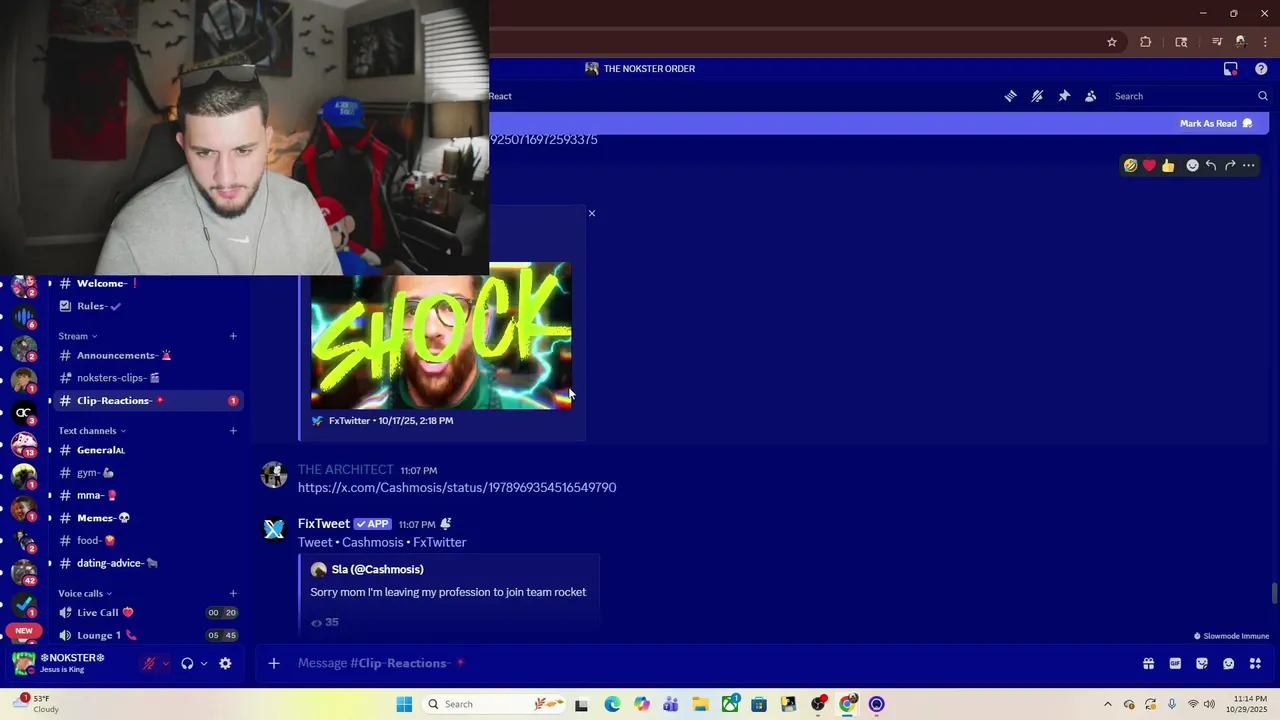This screenshot has width=1280, height=720.
Task: Open the Threads icon in channel header
Action: tap(1010, 96)
